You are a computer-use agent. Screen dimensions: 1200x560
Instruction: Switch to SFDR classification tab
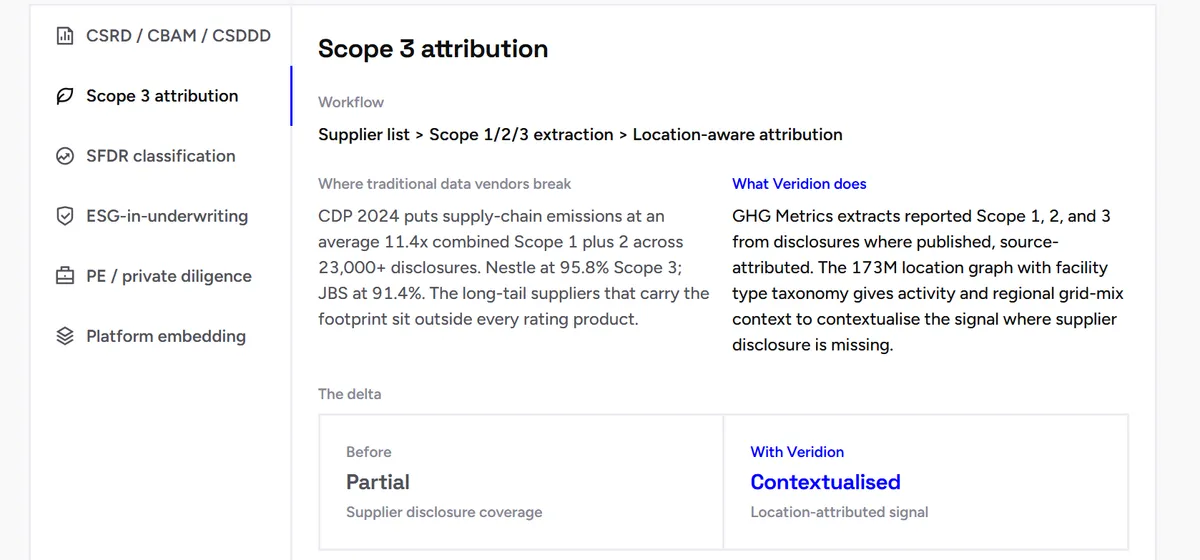tap(160, 156)
